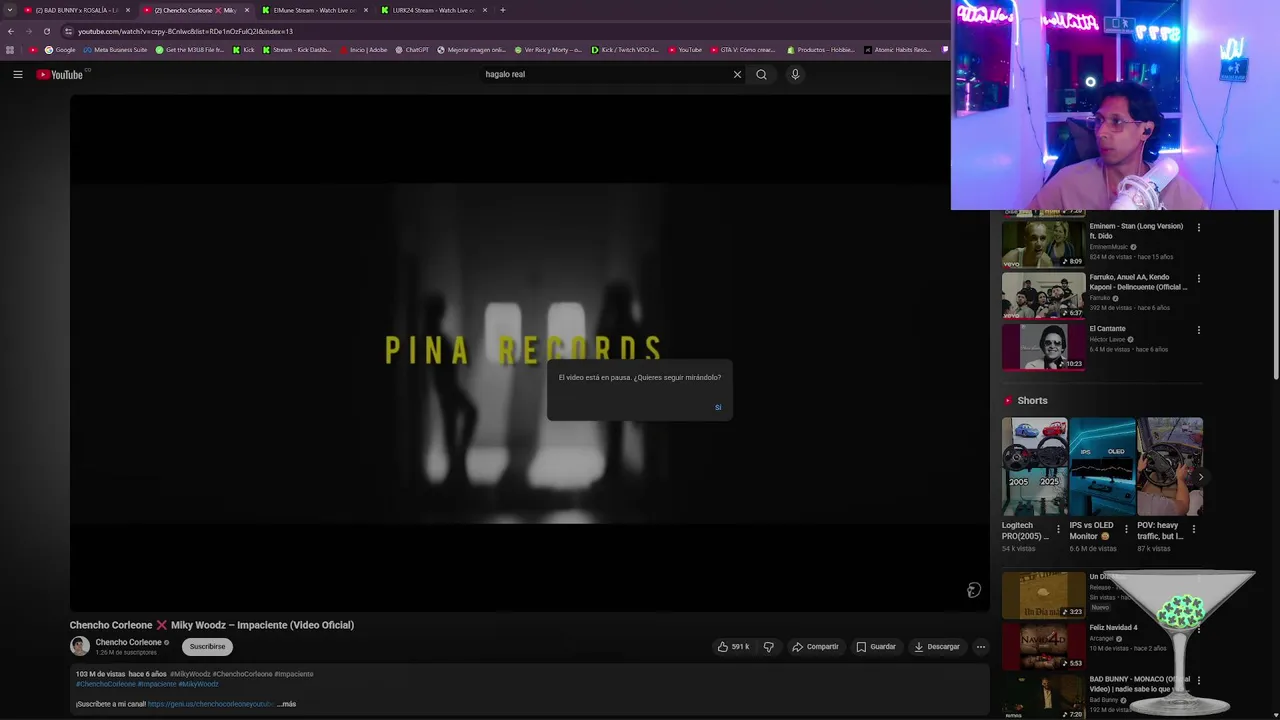Open options for El Cantante video
1280x720 pixels.
point(1198,330)
